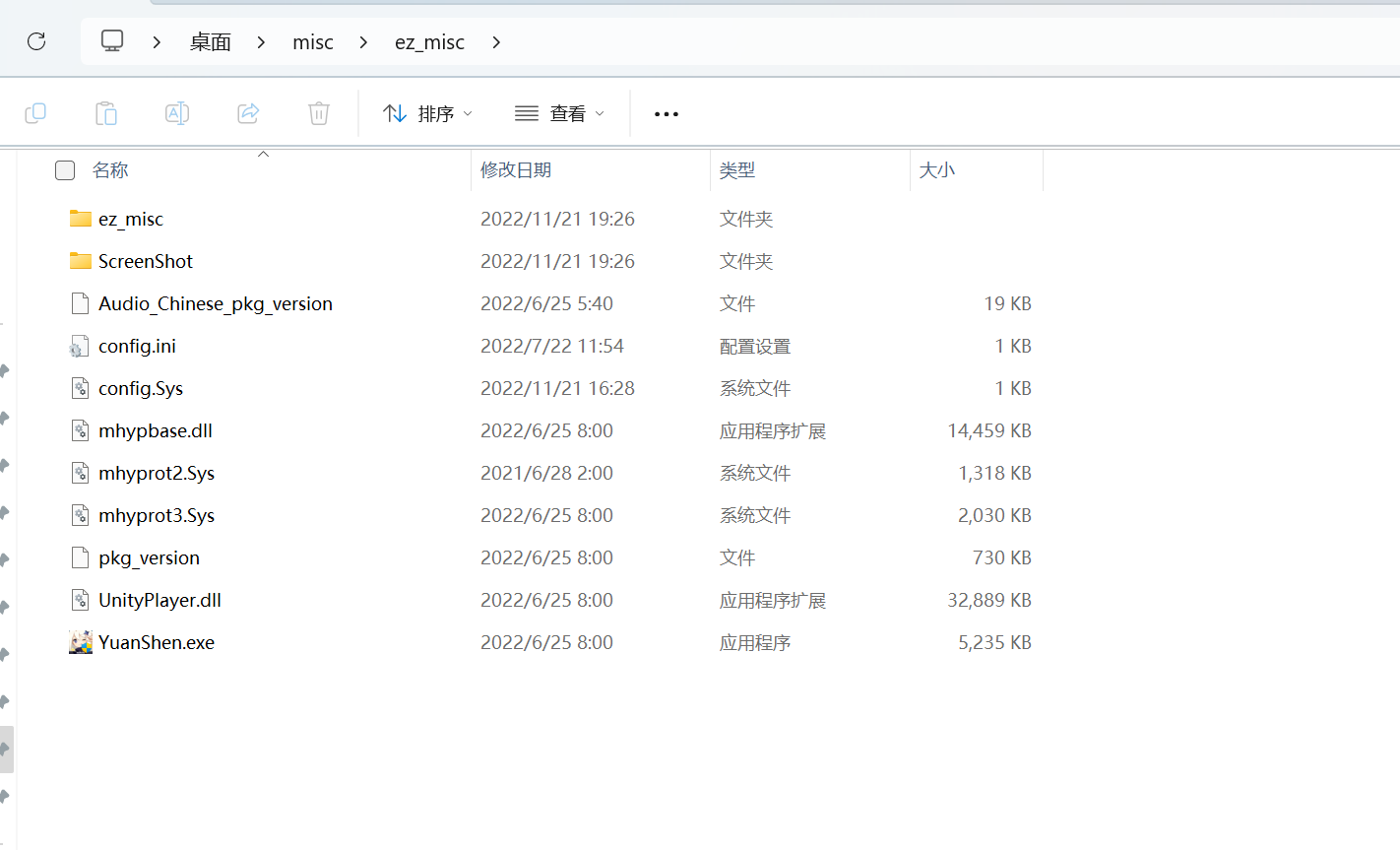Click the Audio_Chinese_pkg_version file icon
Viewport: 1400px width, 850px height.
[x=81, y=303]
